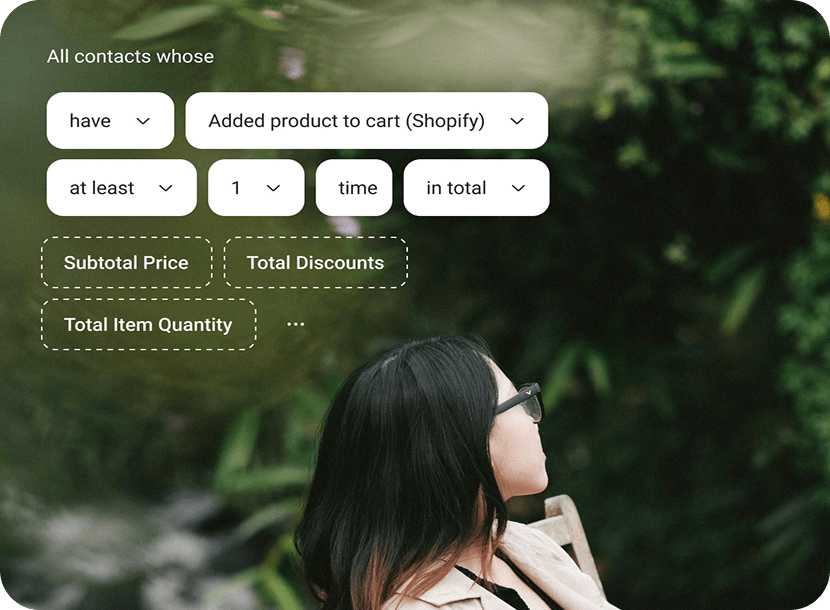Add the Total Item Quantity filter
Image resolution: width=830 pixels, height=610 pixels.
pyautogui.click(x=149, y=325)
